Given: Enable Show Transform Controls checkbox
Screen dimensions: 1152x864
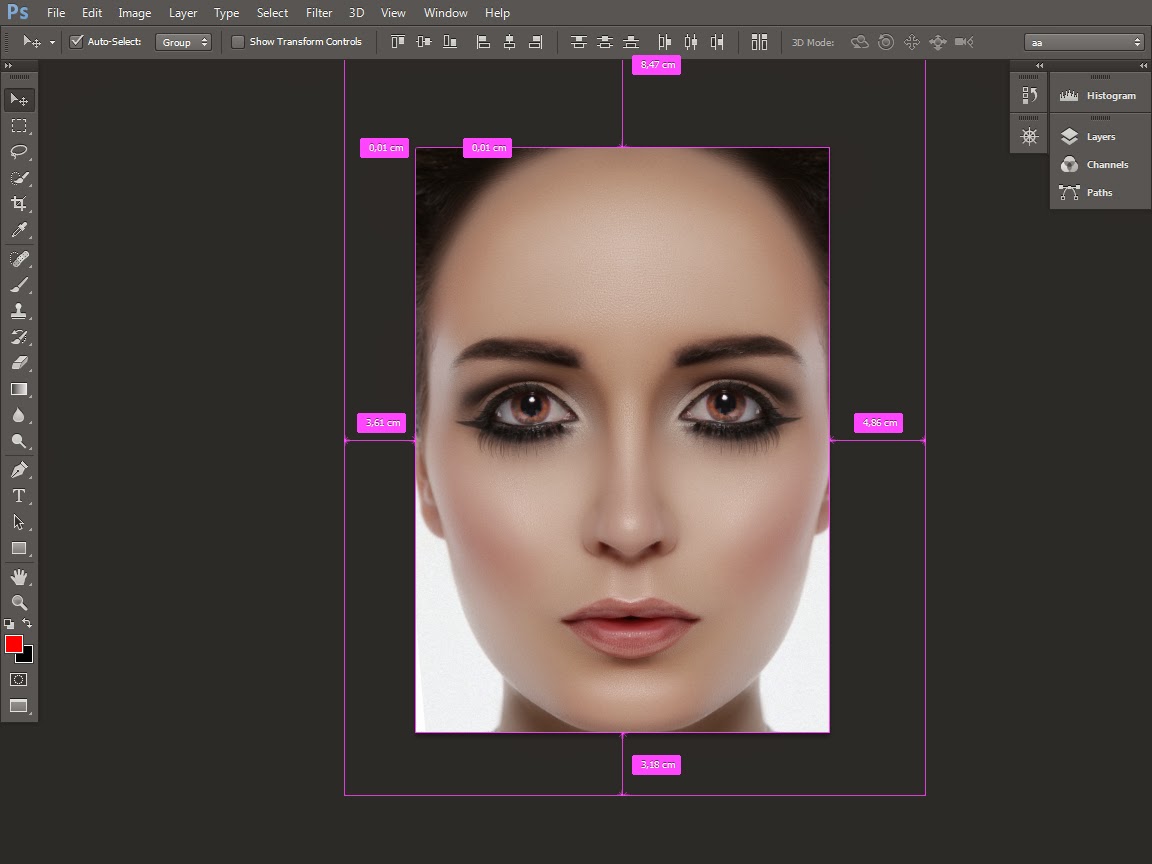Looking at the screenshot, I should pos(238,42).
